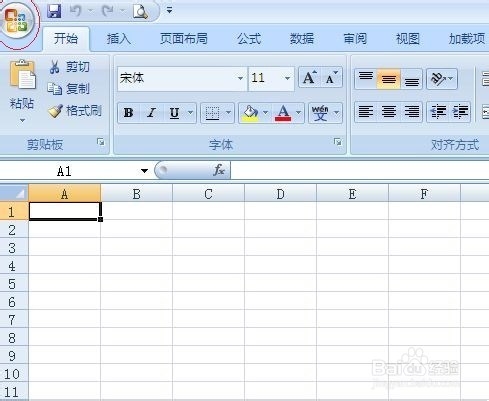Toggle middle vertical align

click(x=388, y=79)
